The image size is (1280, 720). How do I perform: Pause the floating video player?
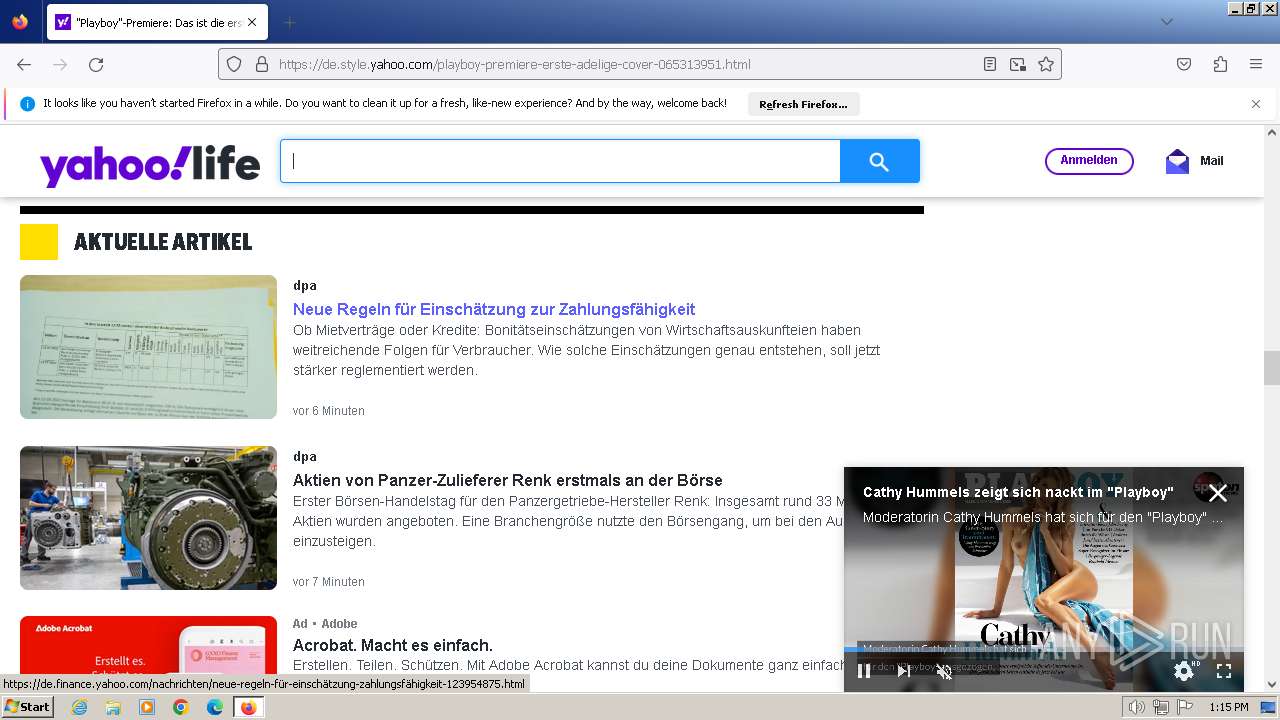pyautogui.click(x=864, y=671)
